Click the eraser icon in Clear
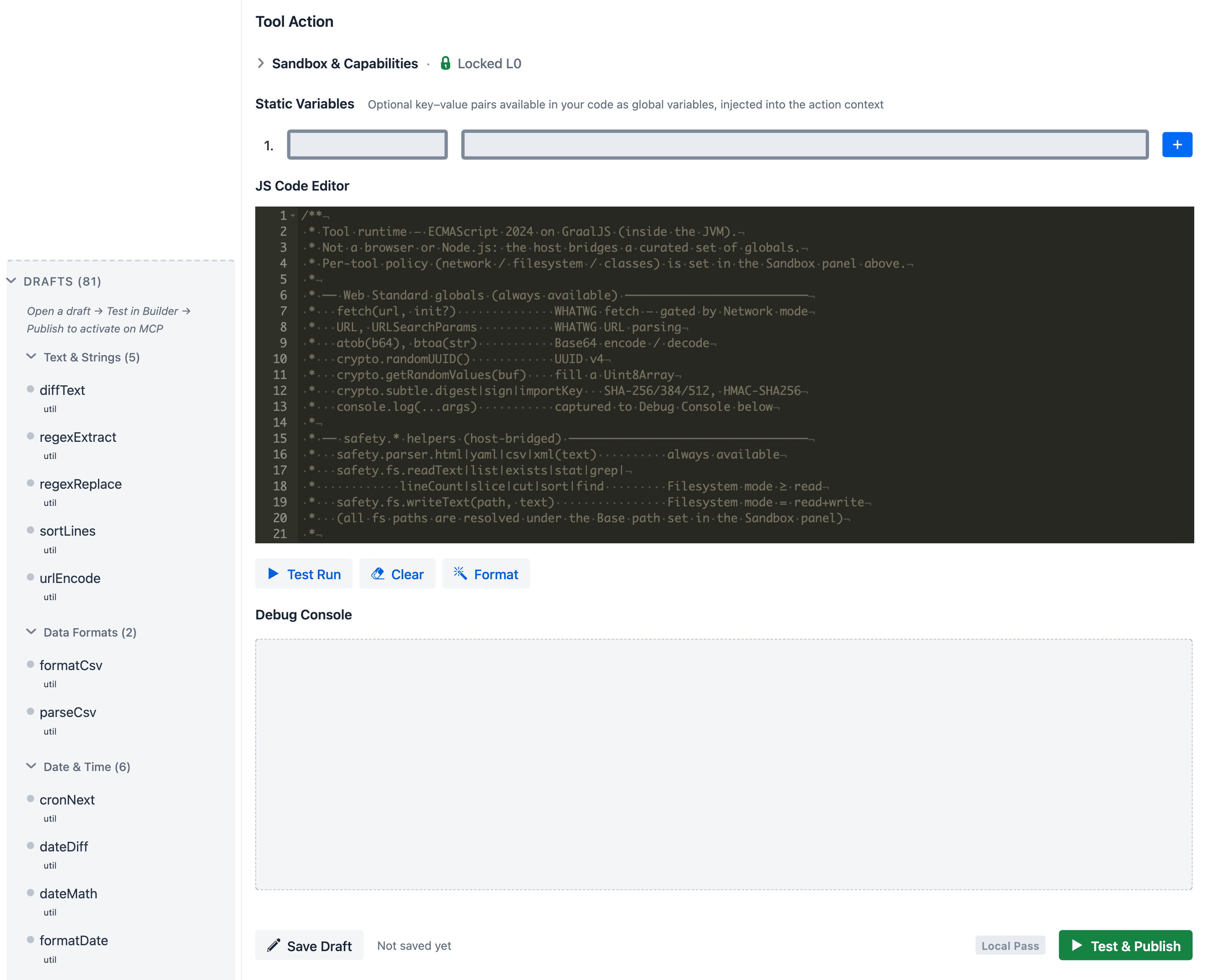The image size is (1206, 980). point(378,573)
